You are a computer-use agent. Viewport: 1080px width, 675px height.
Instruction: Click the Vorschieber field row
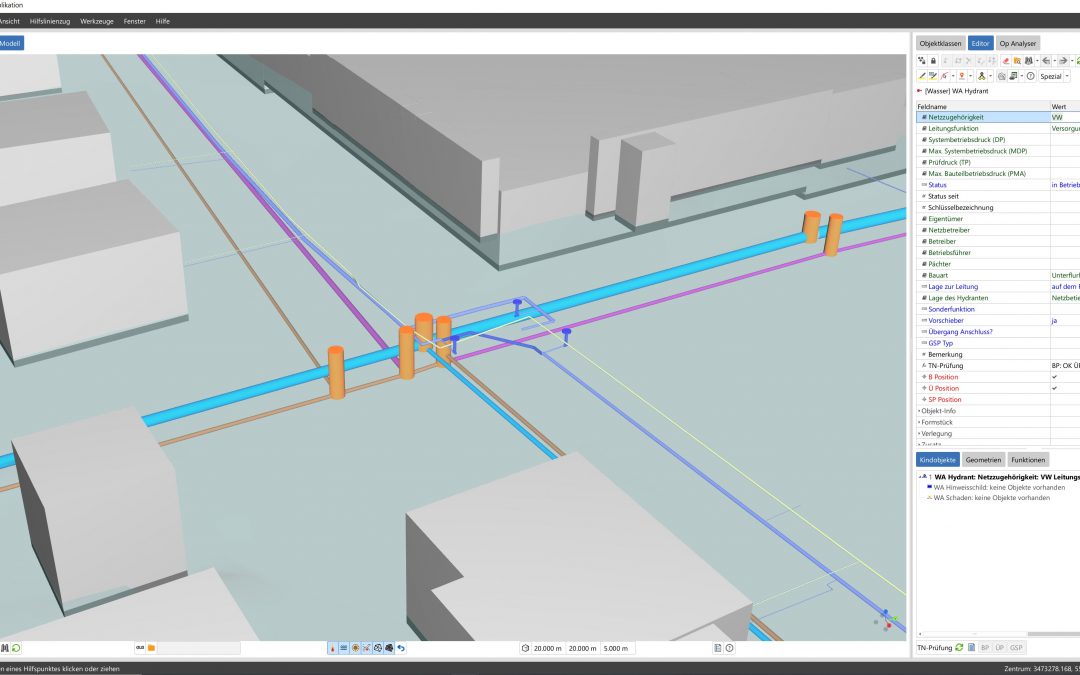click(998, 320)
